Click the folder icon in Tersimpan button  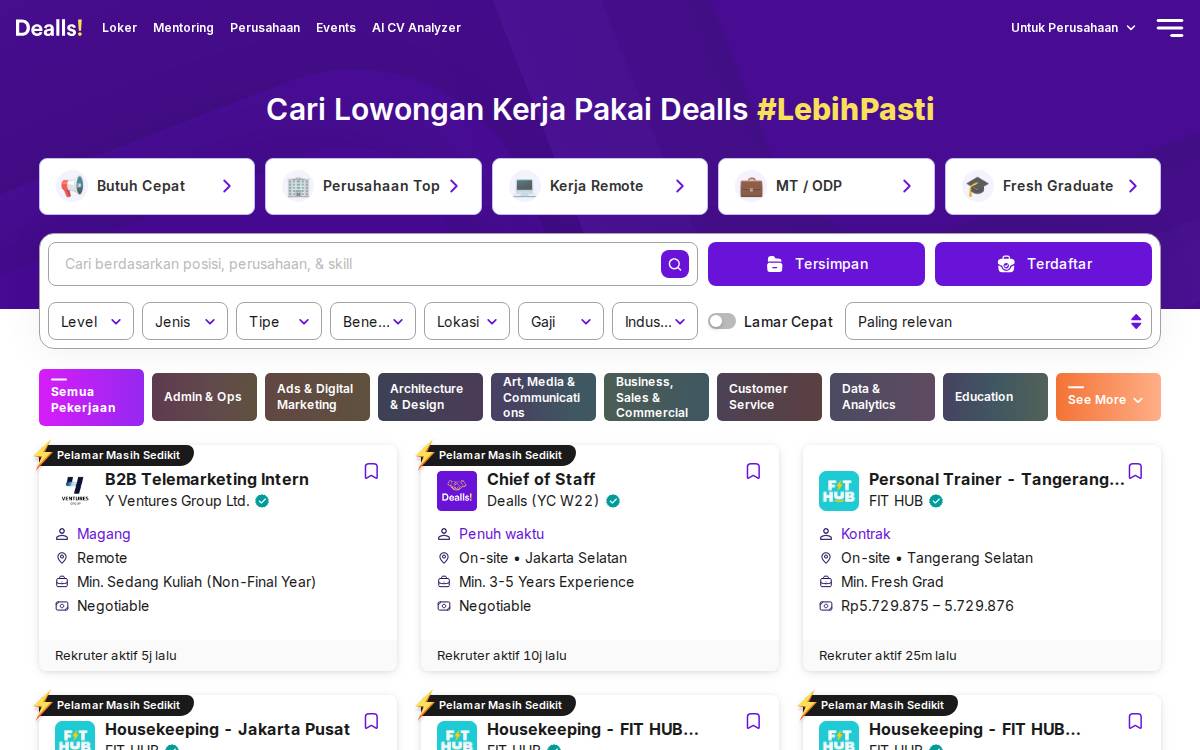coord(774,264)
